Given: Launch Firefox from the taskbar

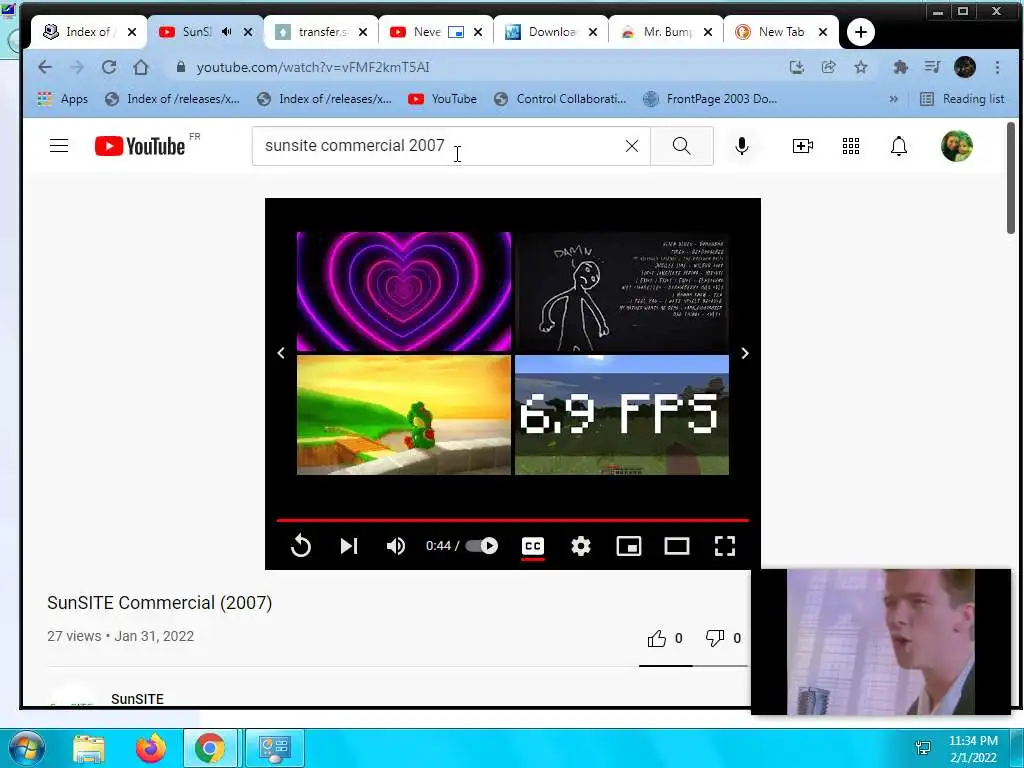Looking at the screenshot, I should click(x=150, y=748).
